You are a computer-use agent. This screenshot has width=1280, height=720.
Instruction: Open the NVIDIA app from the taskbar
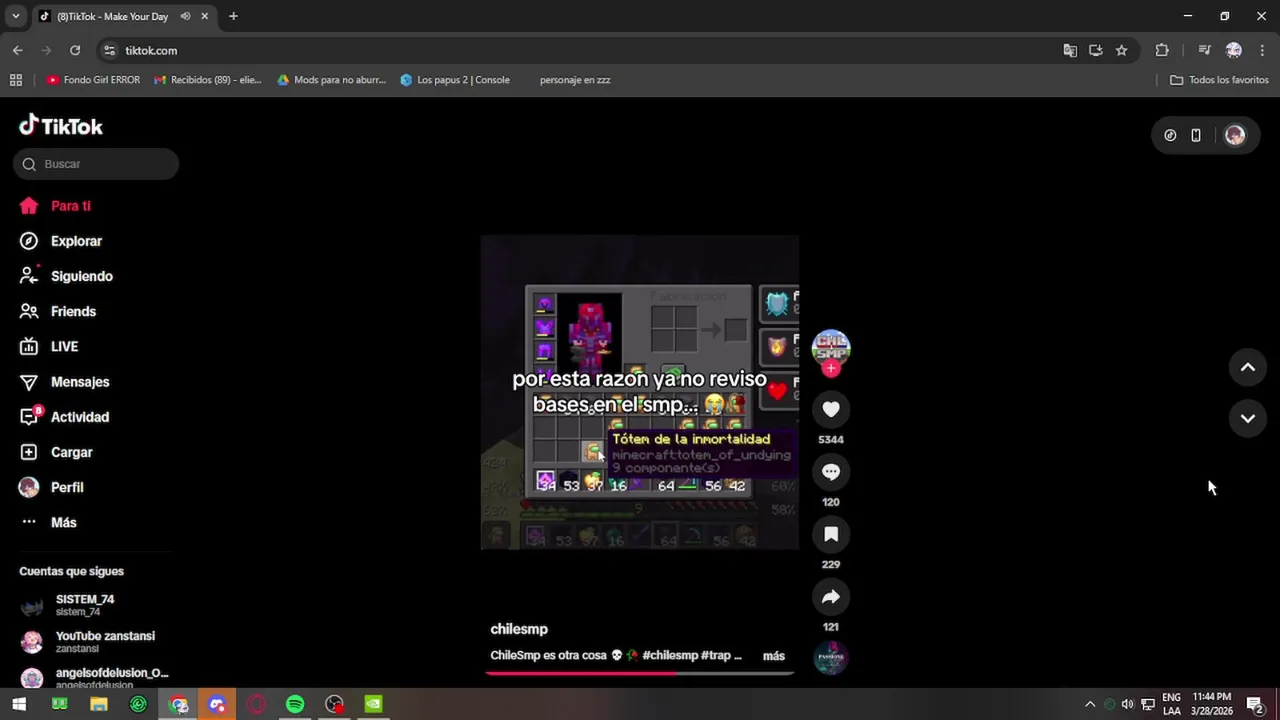pyautogui.click(x=373, y=704)
